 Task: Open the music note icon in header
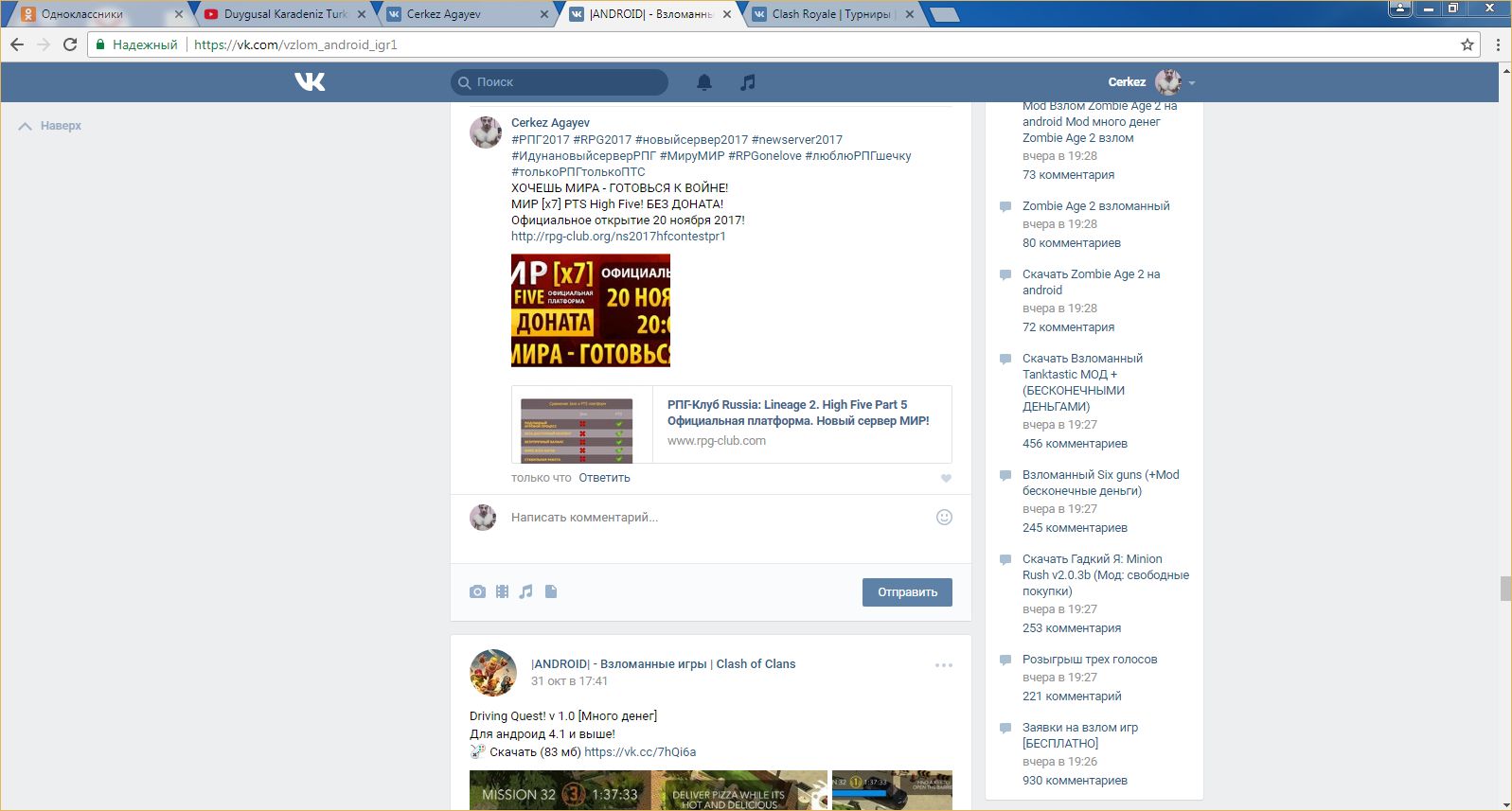point(748,82)
